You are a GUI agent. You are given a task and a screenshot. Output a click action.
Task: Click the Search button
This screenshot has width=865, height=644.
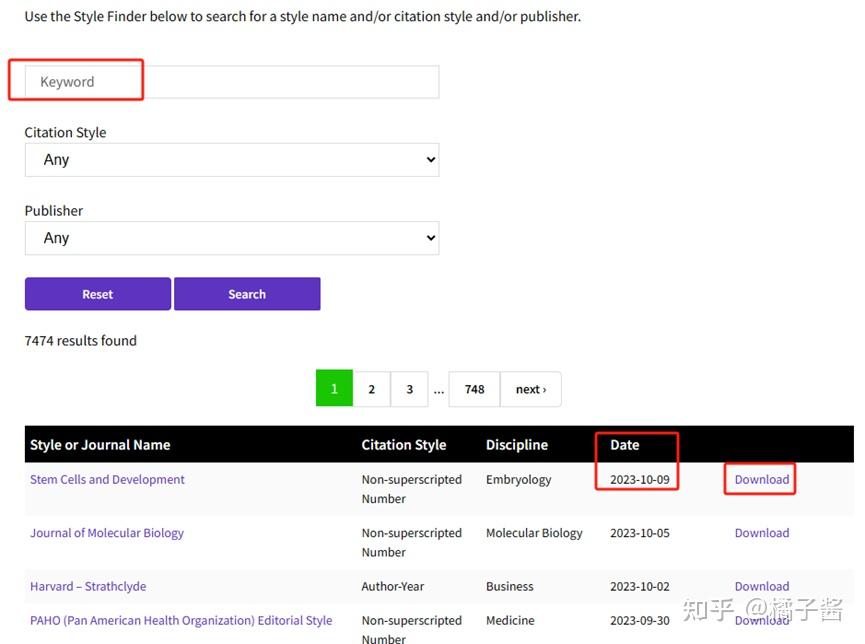coord(247,294)
